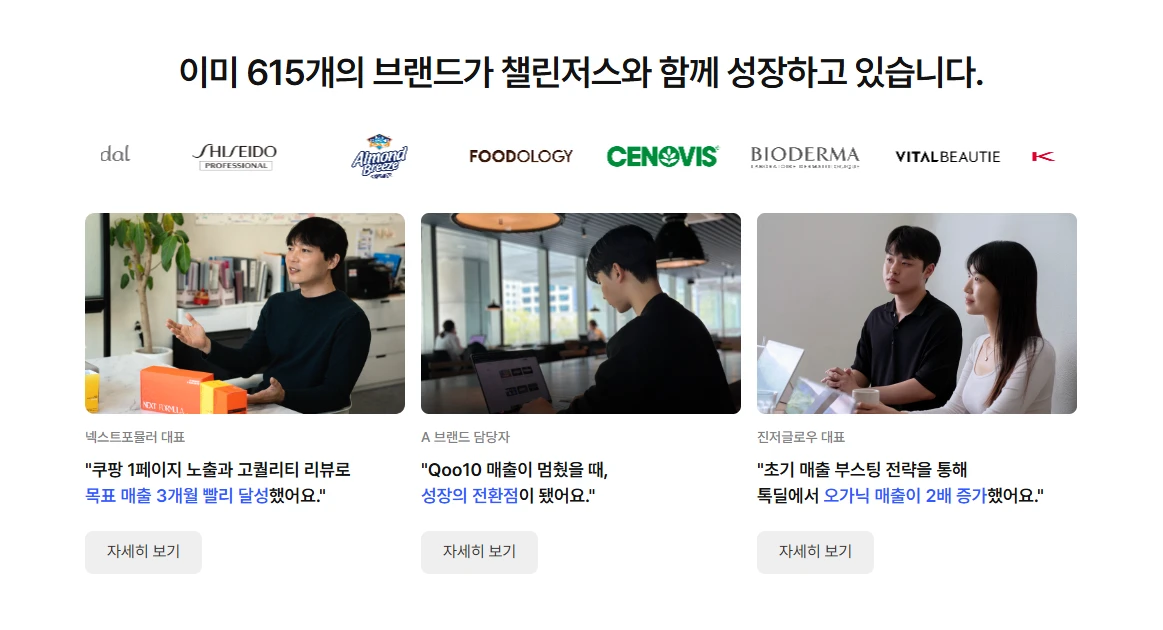Select the green CENOVIS logo
The height and width of the screenshot is (630, 1163).
pyautogui.click(x=662, y=157)
